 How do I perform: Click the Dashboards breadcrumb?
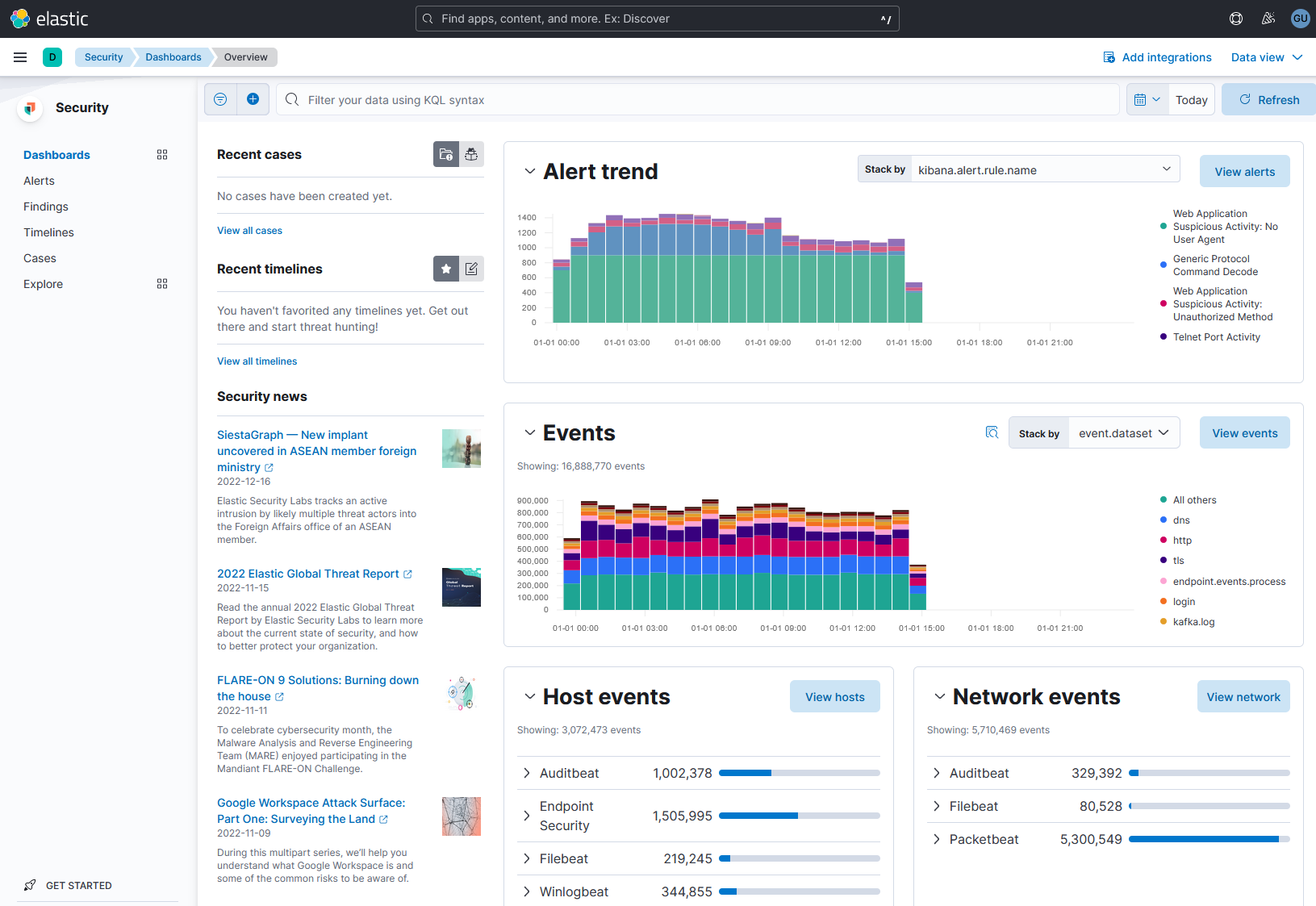coord(173,57)
